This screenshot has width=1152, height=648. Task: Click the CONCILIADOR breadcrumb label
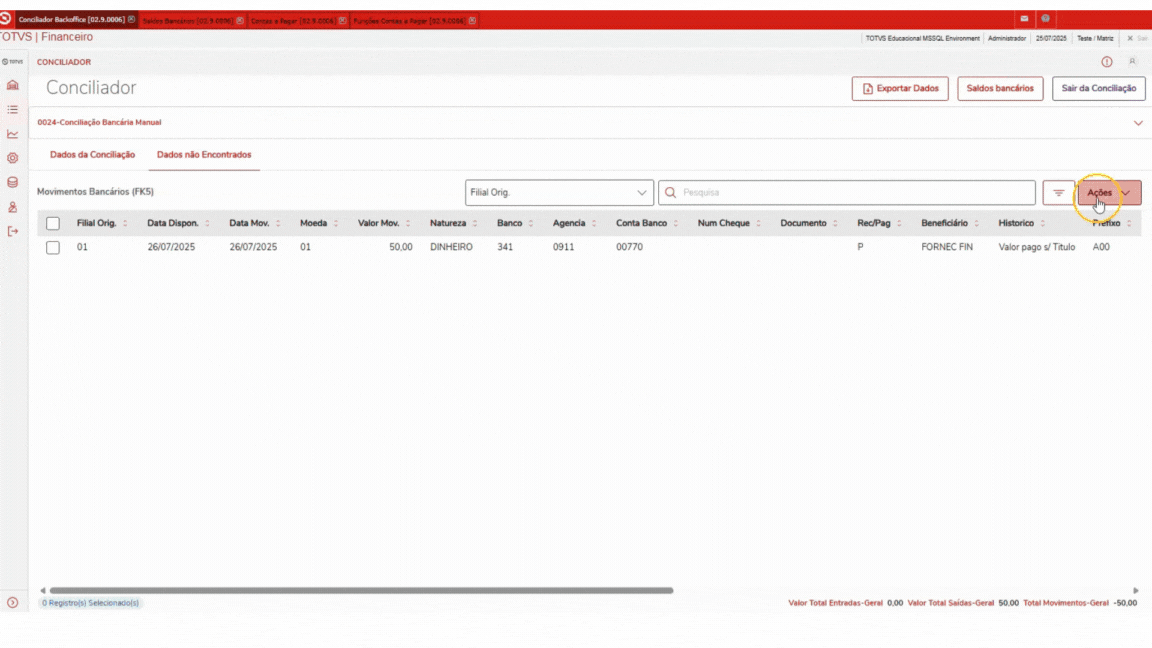pos(64,62)
